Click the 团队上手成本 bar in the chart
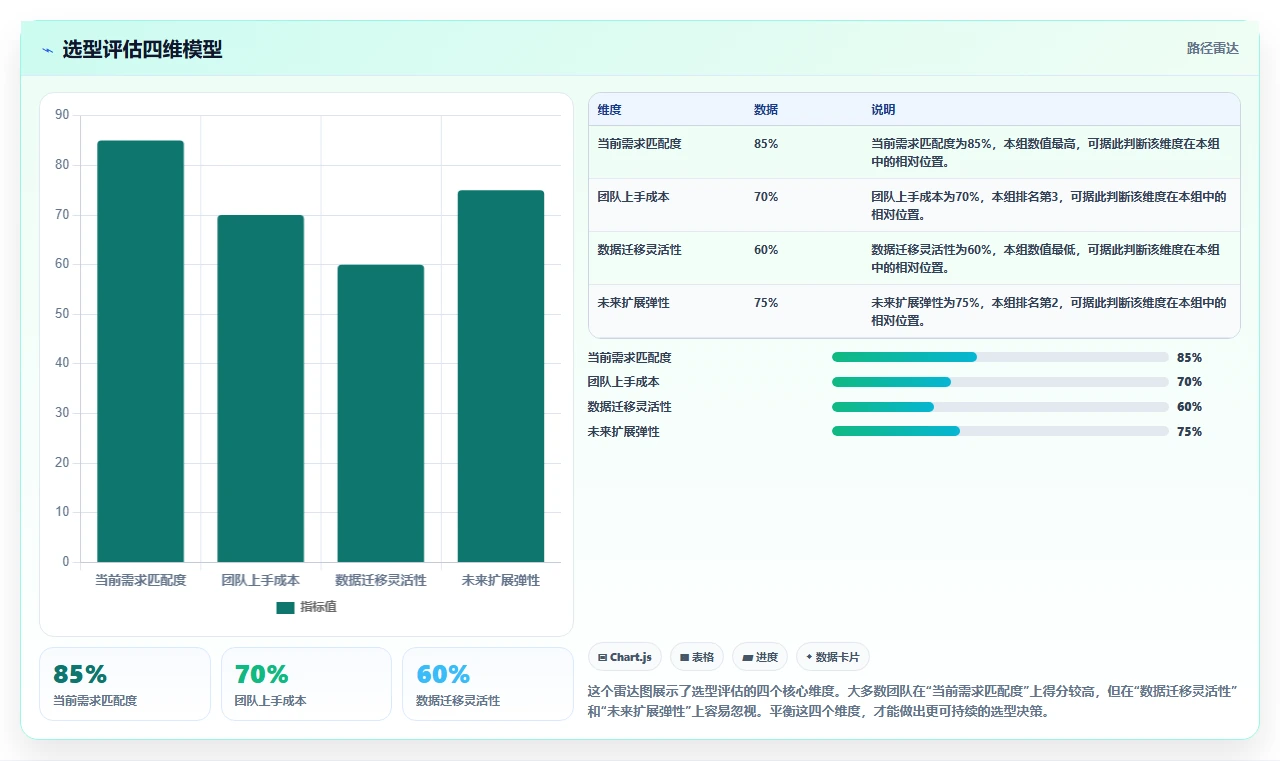Viewport: 1280px width, 761px height. 261,388
